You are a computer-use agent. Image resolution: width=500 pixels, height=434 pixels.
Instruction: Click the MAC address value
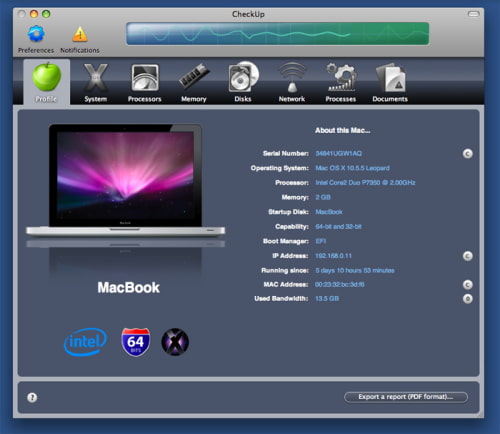click(340, 284)
